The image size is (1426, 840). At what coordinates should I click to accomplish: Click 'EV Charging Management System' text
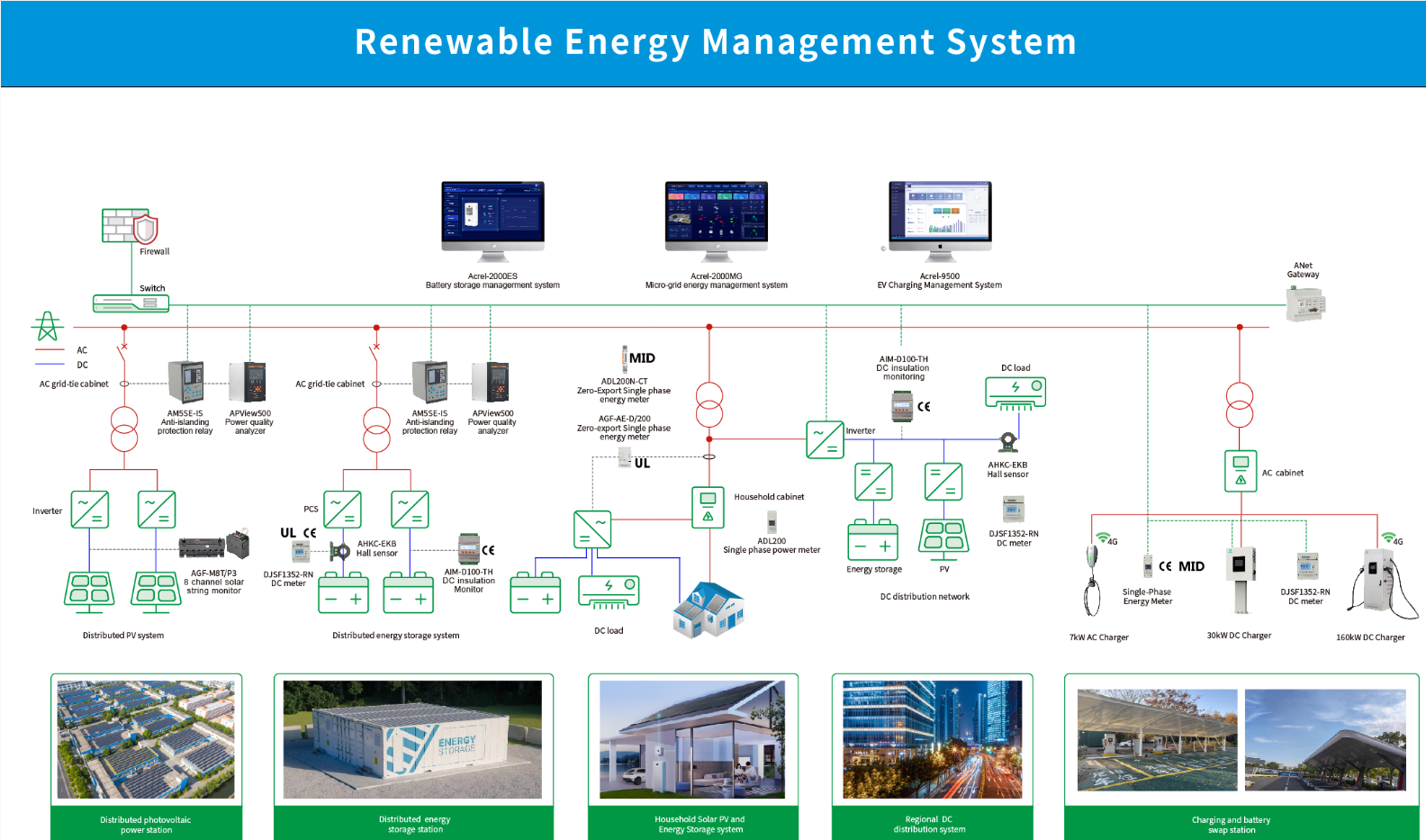pyautogui.click(x=940, y=285)
